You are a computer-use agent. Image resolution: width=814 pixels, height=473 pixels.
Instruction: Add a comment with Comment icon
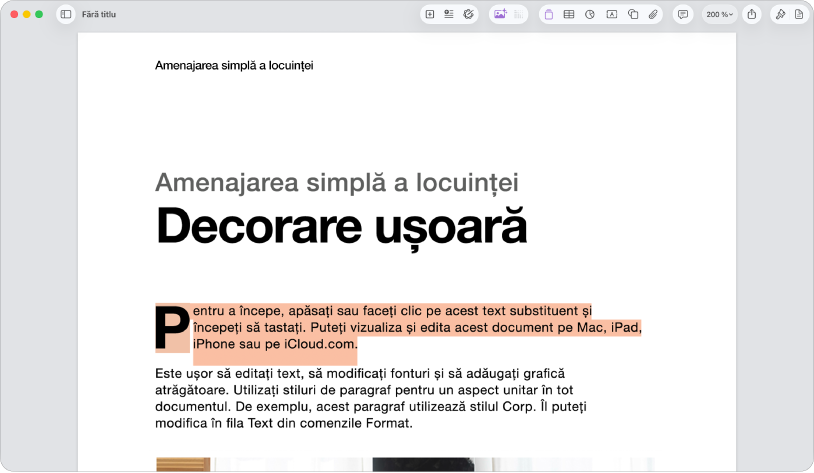coord(683,15)
